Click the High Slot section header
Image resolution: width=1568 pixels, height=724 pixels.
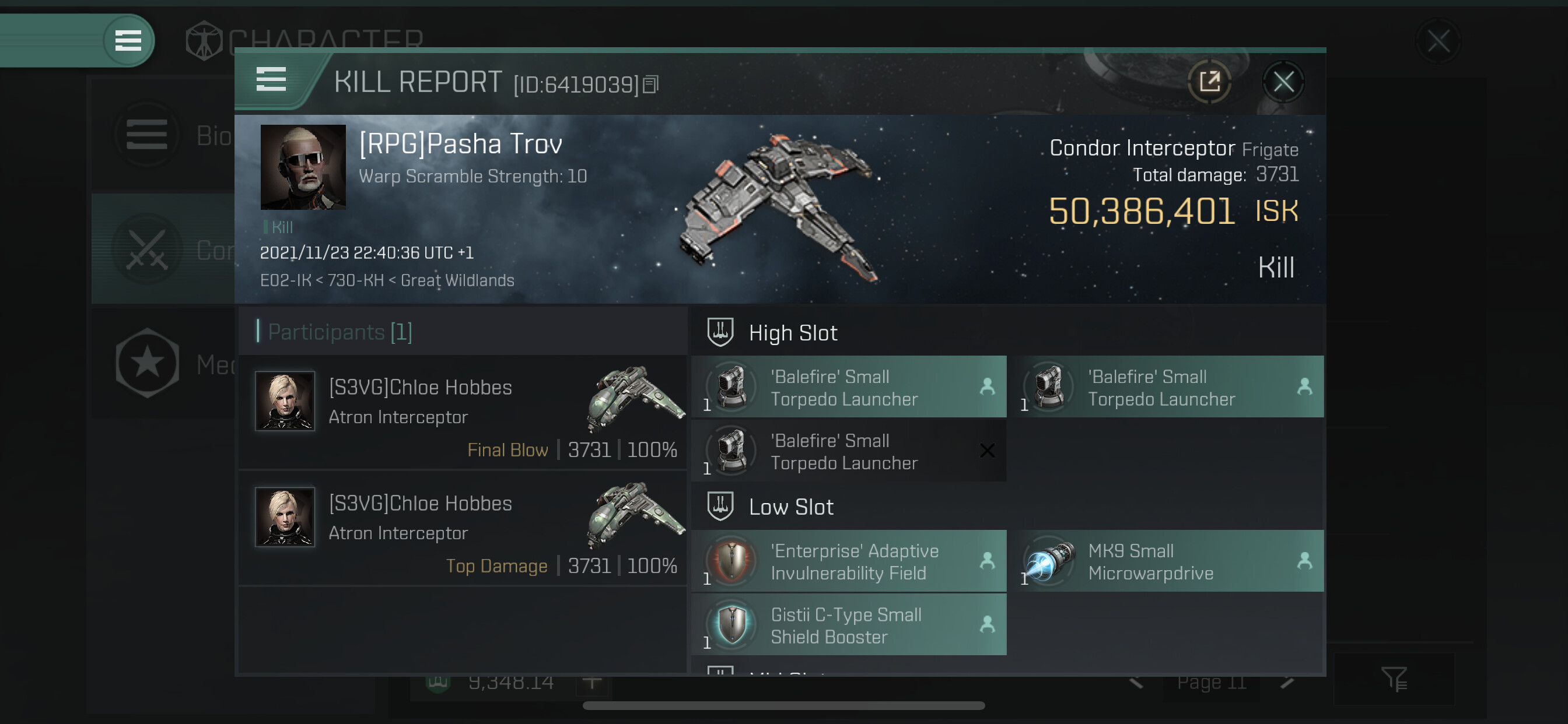coord(793,333)
